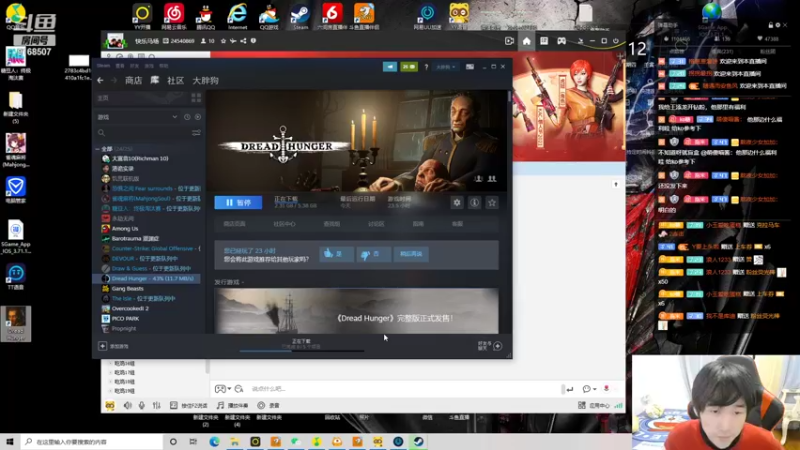Image resolution: width=800 pixels, height=450 pixels.
Task: Open YY audio mixer settings icon
Action: coord(157,406)
